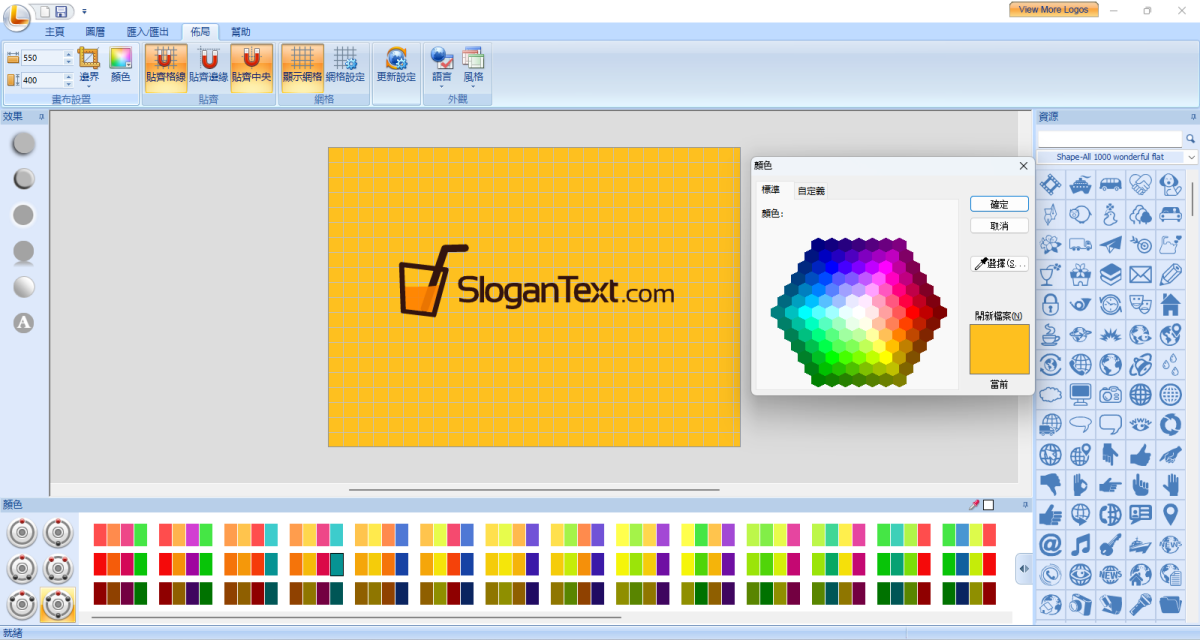Click the 更新設定 update settings icon
The height and width of the screenshot is (640, 1200).
click(396, 67)
